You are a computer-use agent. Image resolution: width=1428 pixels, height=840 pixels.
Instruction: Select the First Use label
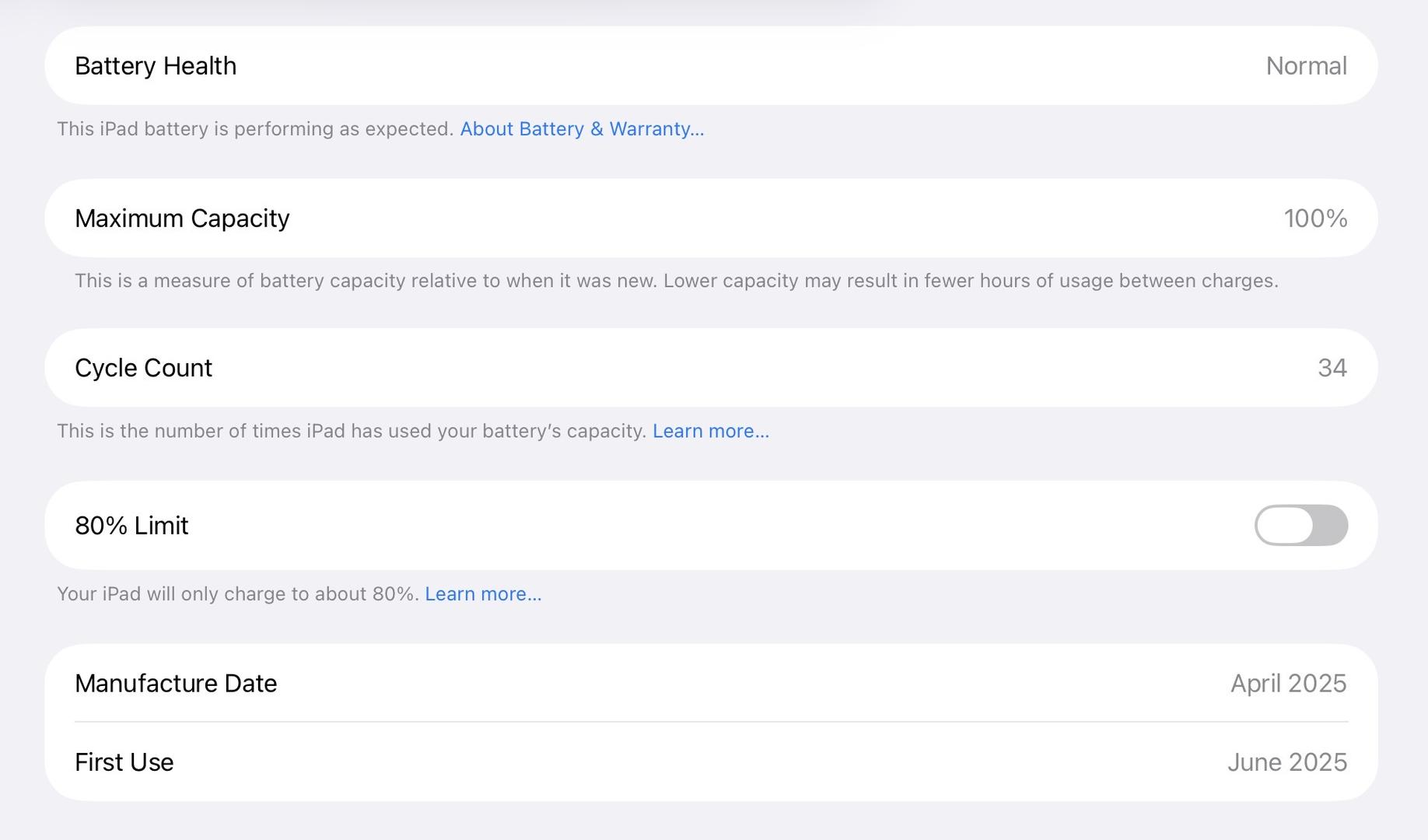tap(124, 762)
